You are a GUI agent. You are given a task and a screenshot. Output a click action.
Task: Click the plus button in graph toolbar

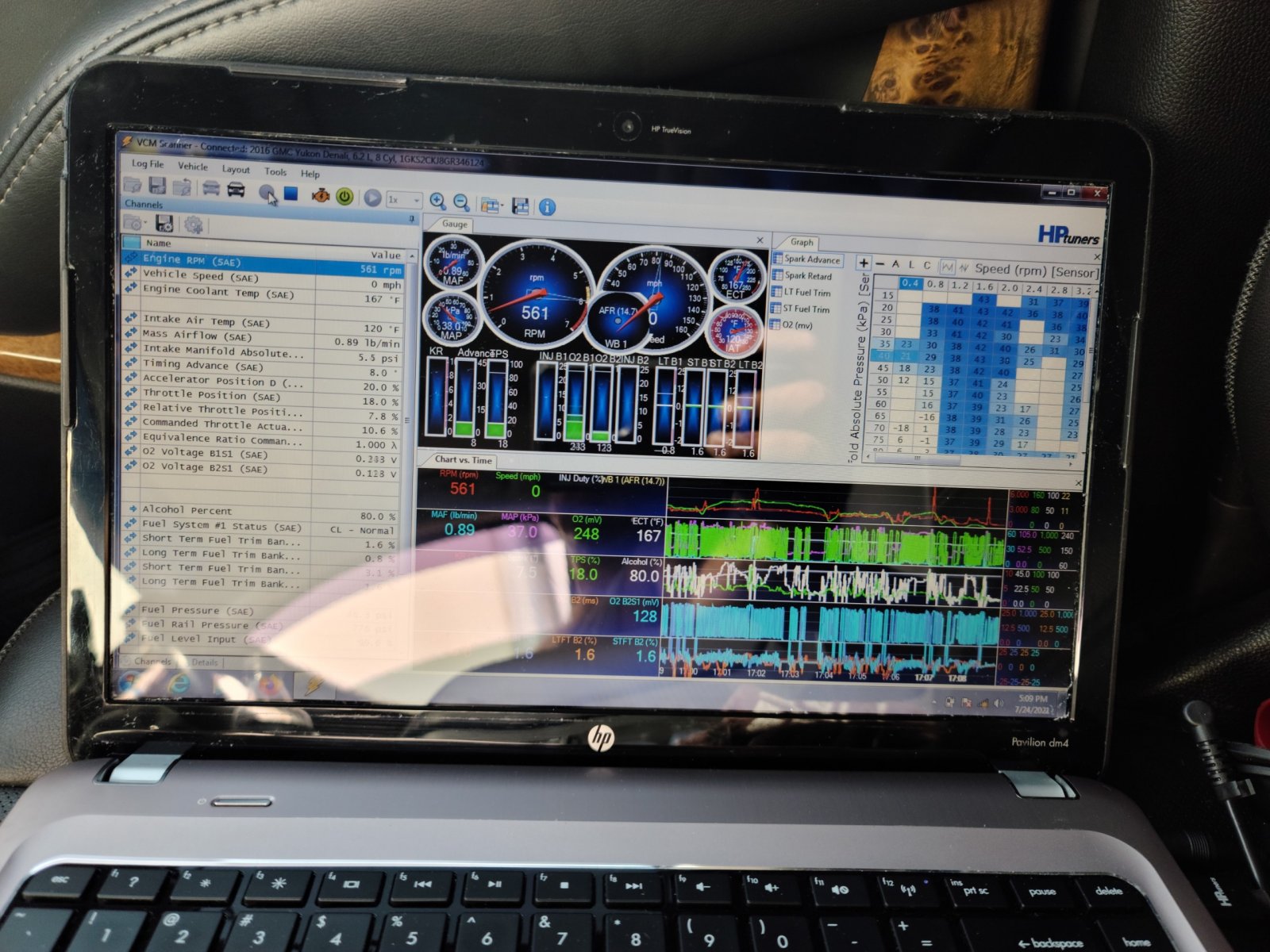(x=864, y=263)
